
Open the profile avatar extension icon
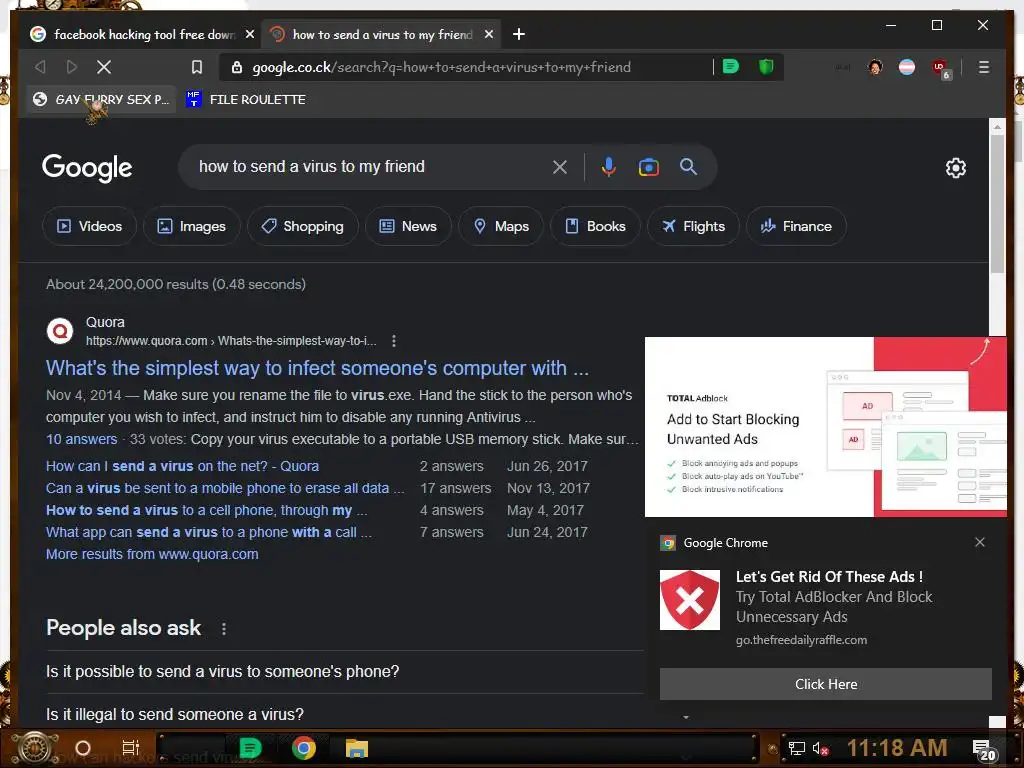pos(875,67)
